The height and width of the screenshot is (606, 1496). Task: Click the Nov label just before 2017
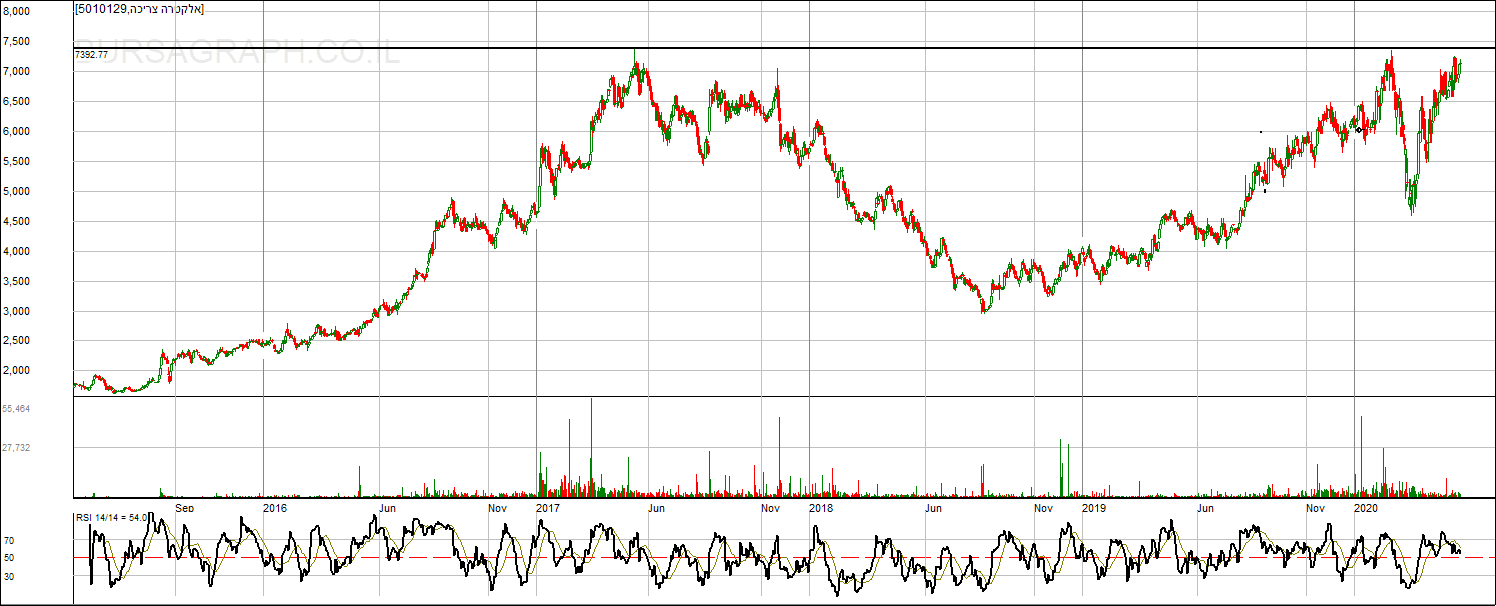point(498,507)
